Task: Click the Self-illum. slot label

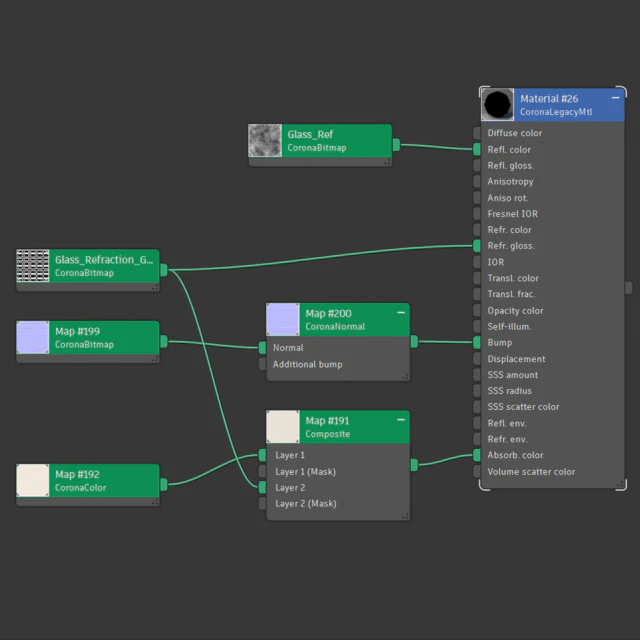Action: tap(509, 327)
